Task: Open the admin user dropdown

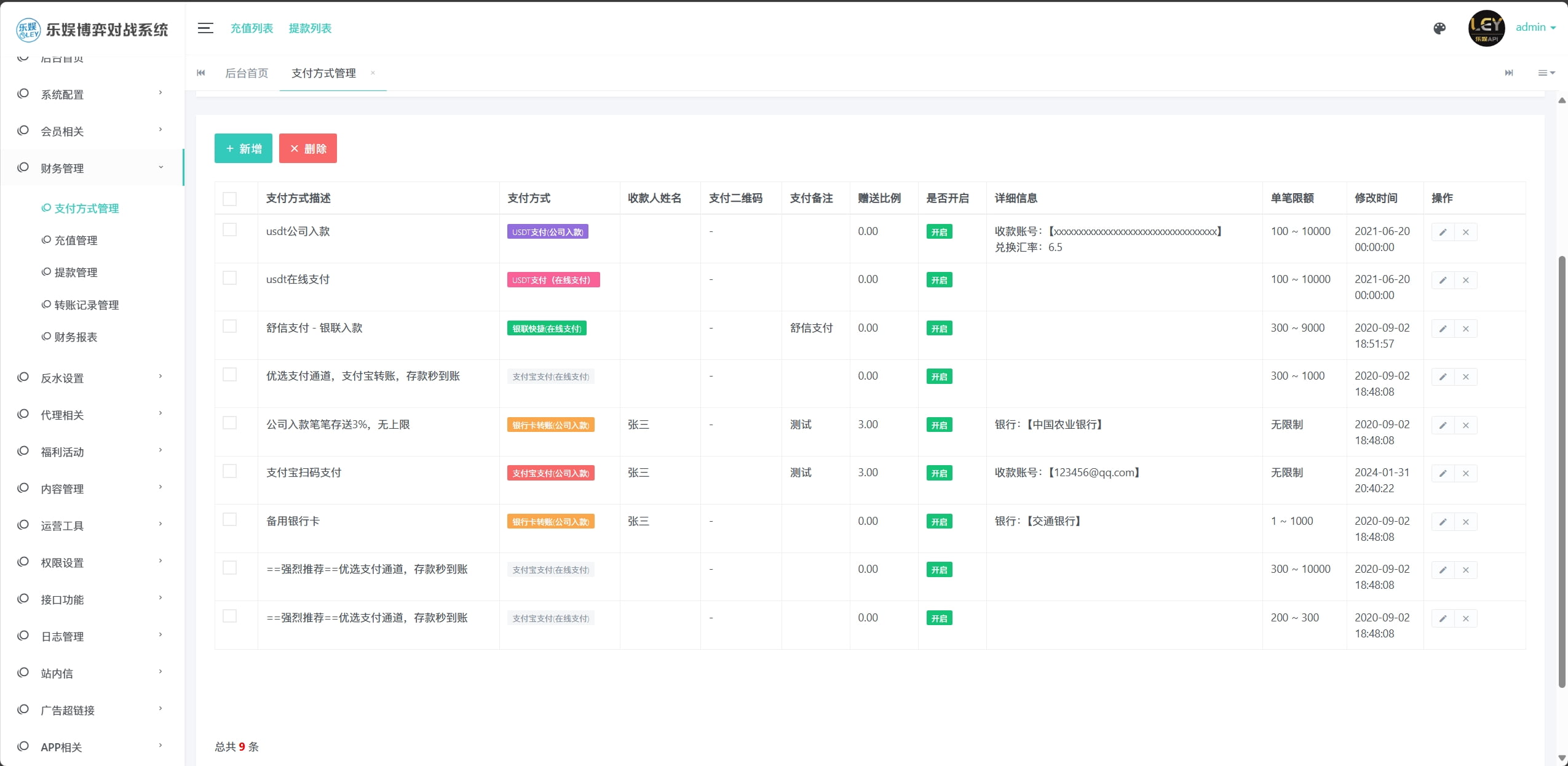Action: [1535, 27]
